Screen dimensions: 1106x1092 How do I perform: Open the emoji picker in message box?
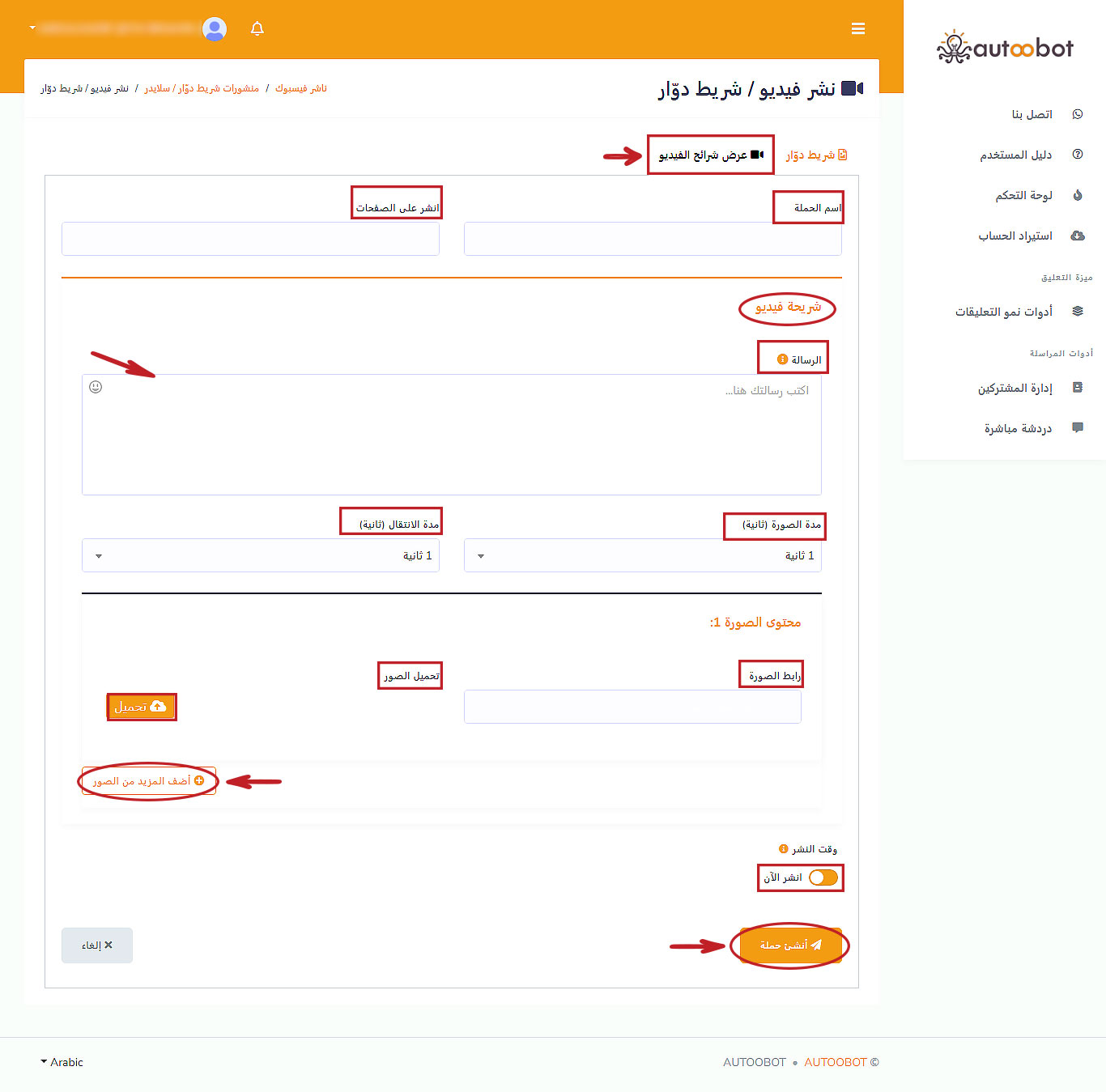(96, 387)
